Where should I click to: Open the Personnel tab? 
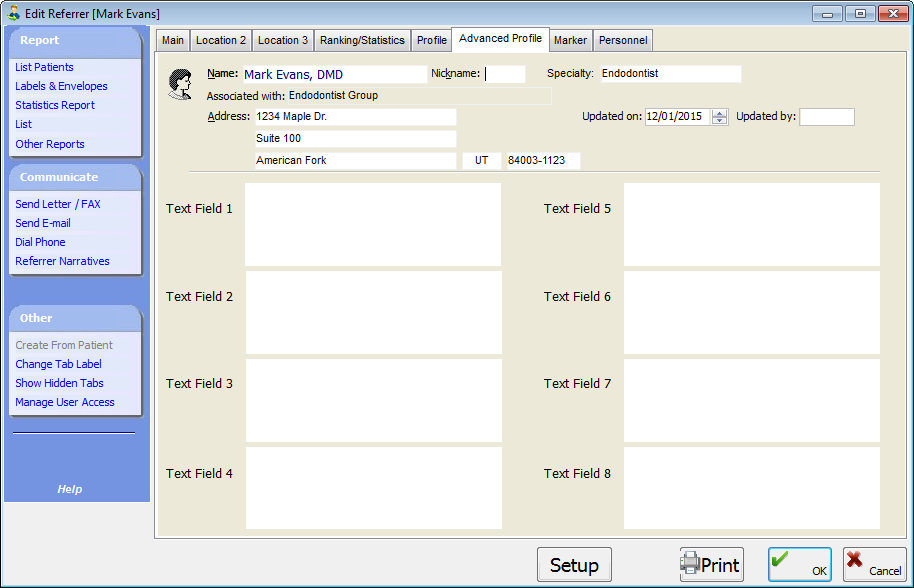pyautogui.click(x=622, y=40)
